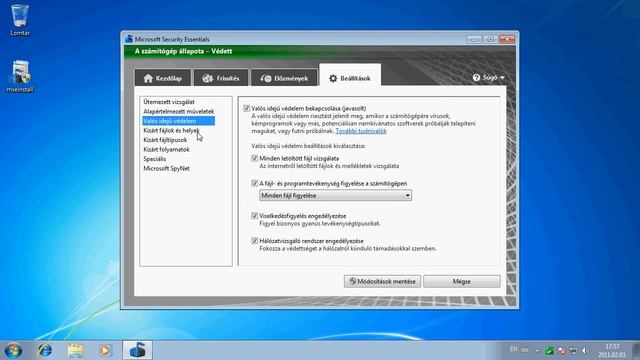Toggle Valós idejű védelem bekapcsolása checkbox

247,108
